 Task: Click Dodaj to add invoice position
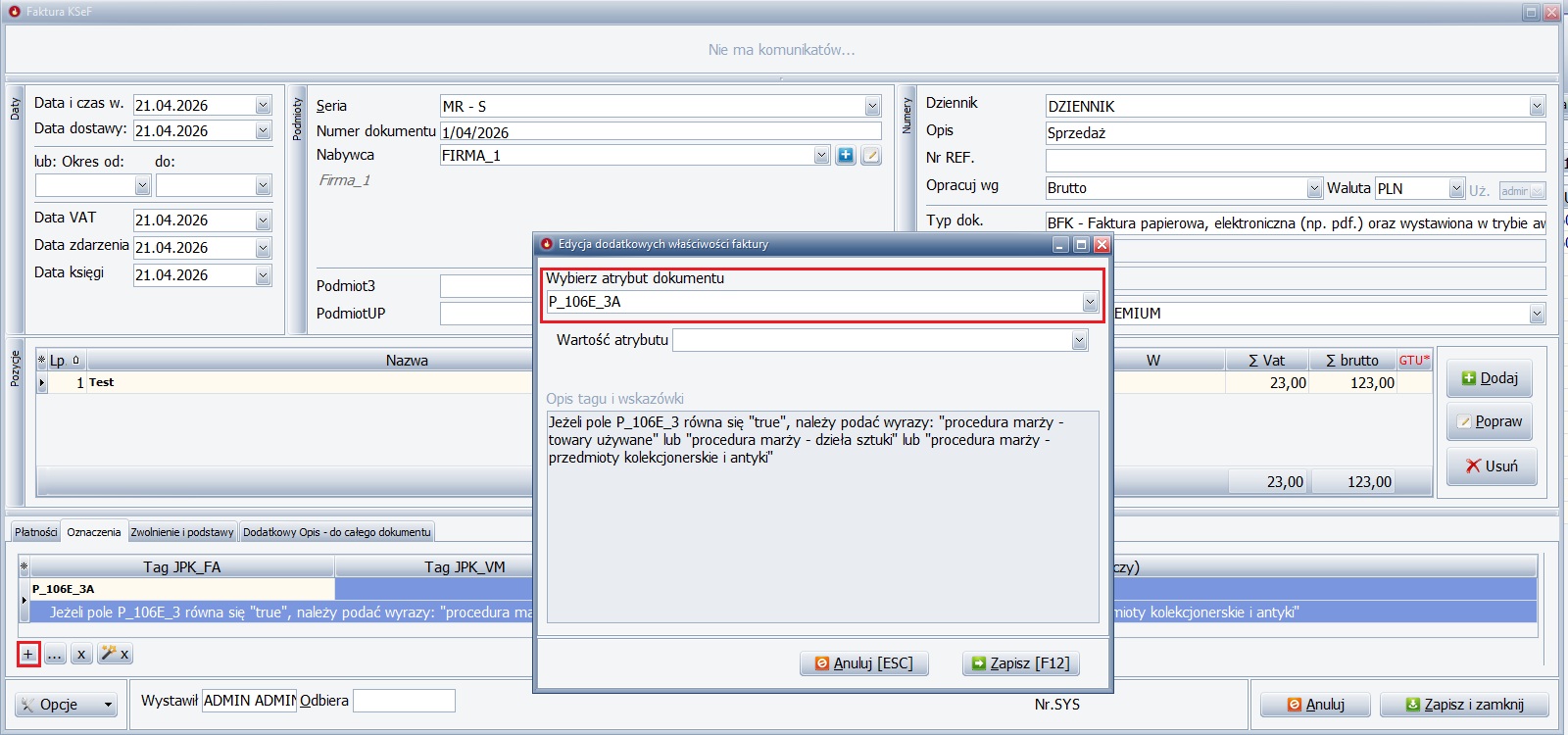click(x=1489, y=378)
